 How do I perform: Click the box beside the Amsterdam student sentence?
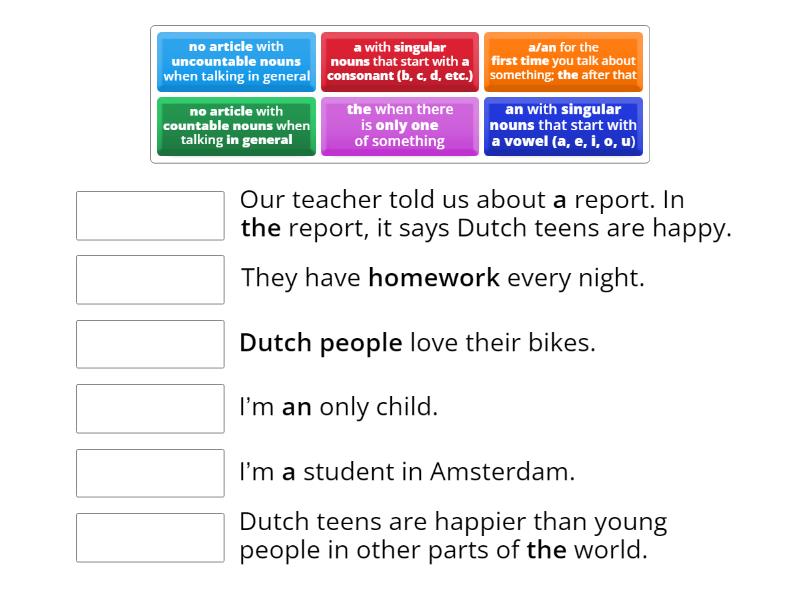(x=150, y=473)
